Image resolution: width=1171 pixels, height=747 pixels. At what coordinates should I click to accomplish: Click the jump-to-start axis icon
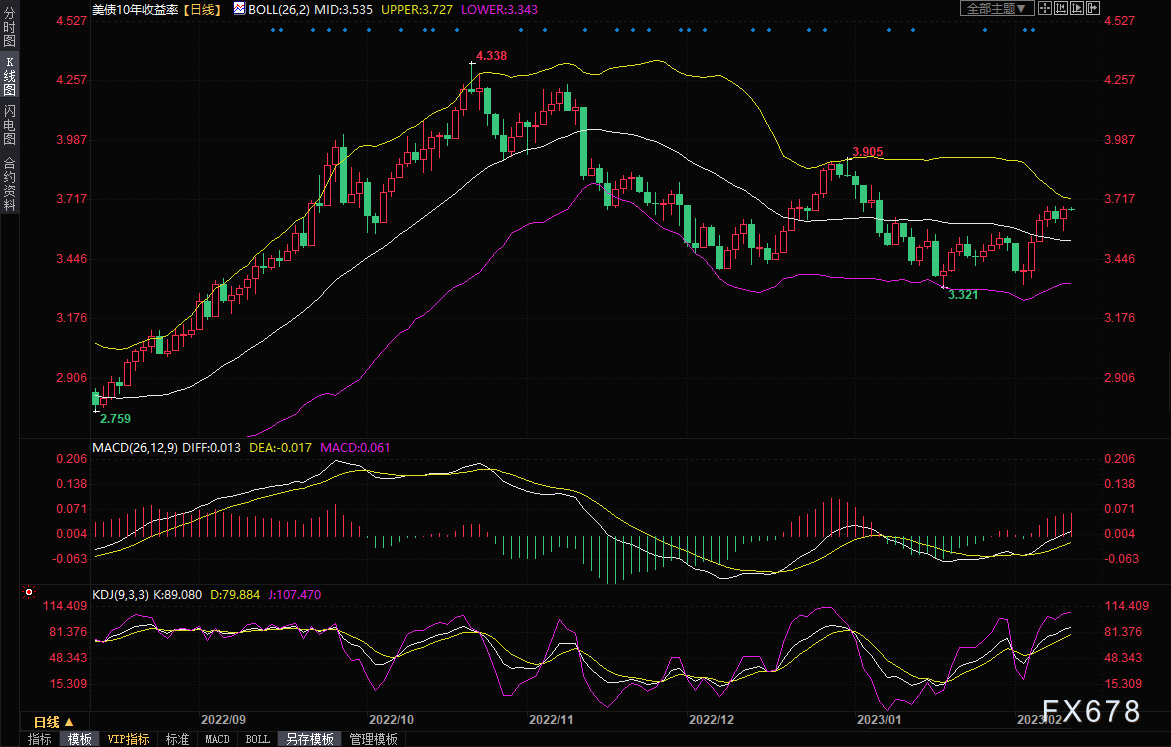click(1060, 8)
